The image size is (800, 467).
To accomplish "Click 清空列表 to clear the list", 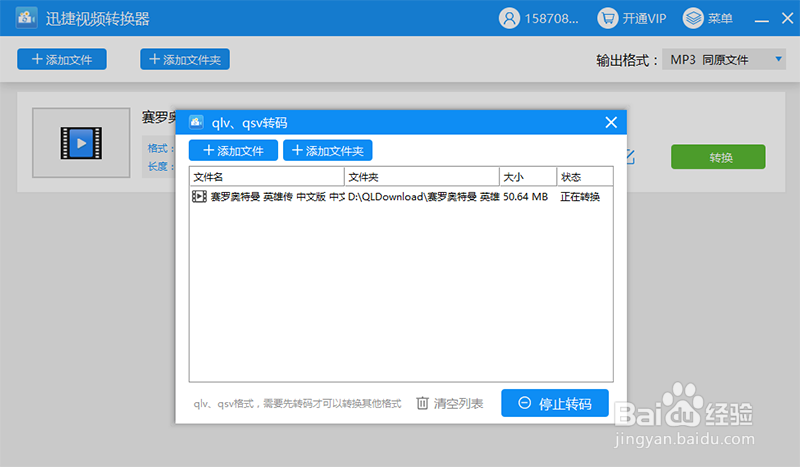I will 450,404.
